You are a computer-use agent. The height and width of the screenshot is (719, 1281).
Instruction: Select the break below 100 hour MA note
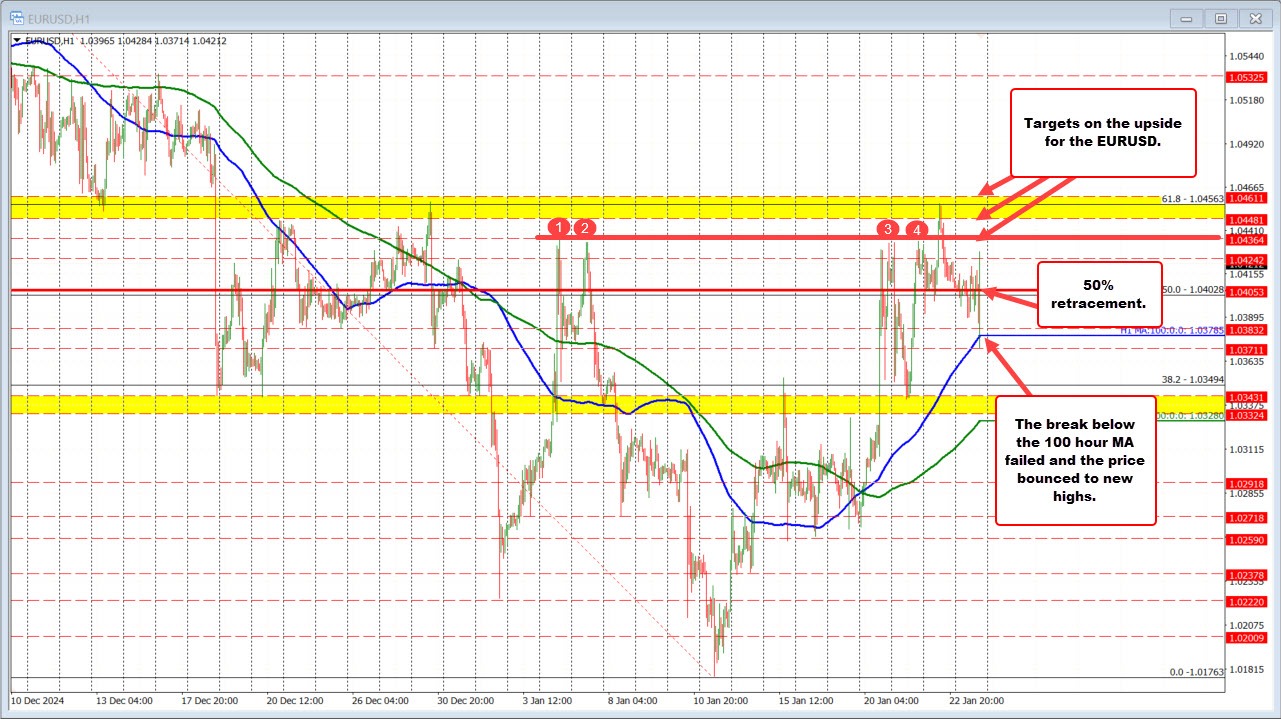click(x=1075, y=460)
